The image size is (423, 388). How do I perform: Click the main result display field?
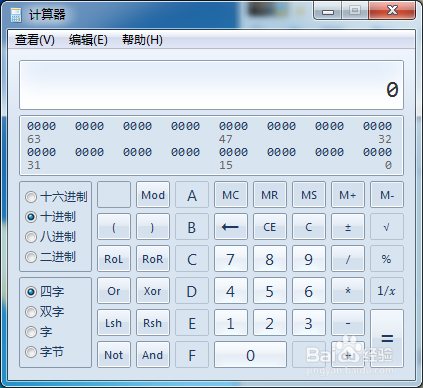click(x=211, y=85)
